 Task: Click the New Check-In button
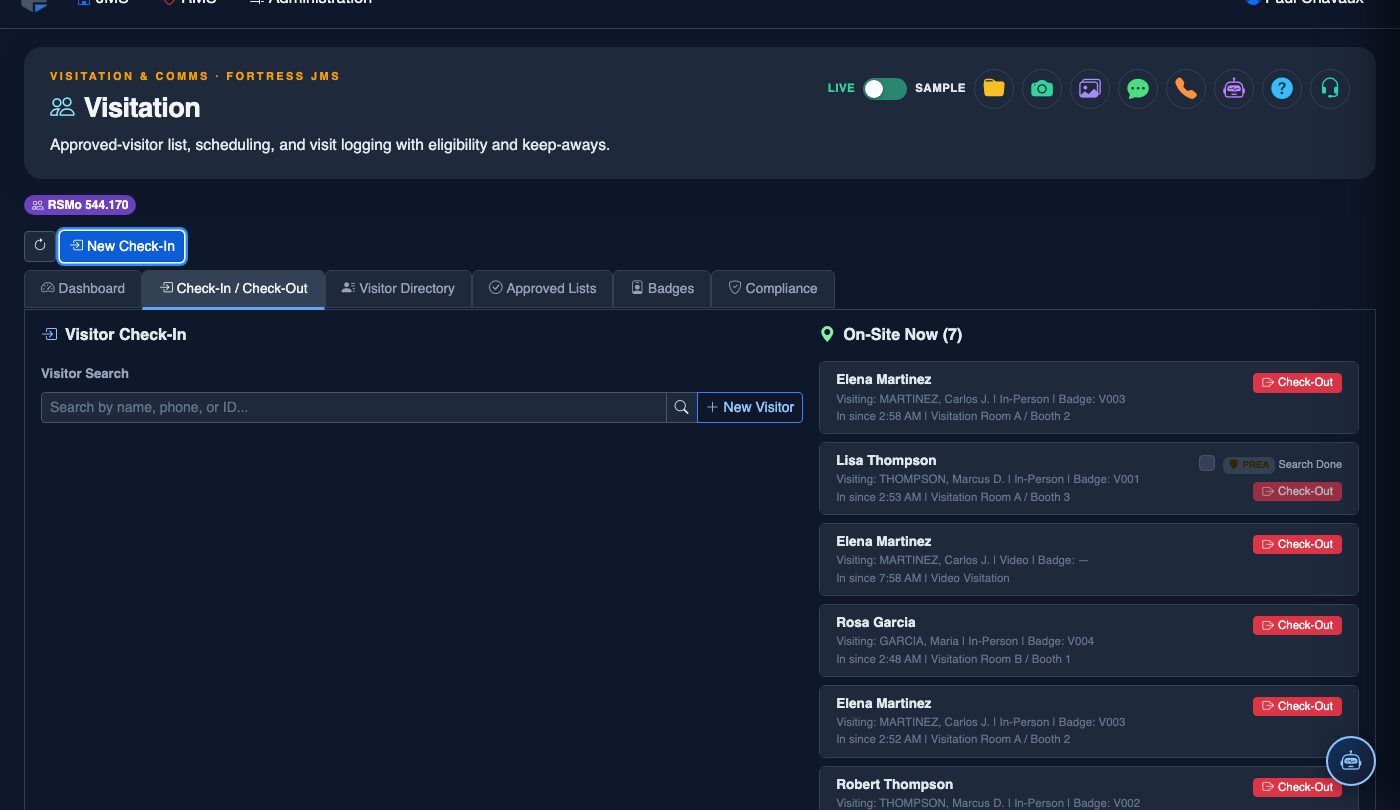tap(122, 246)
